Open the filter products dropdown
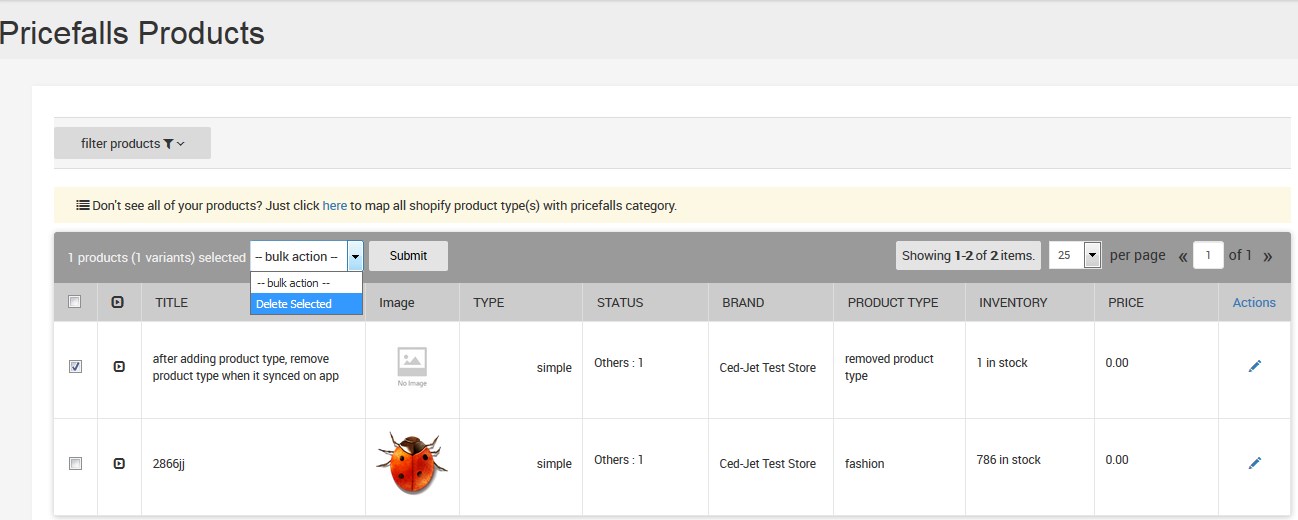 [132, 143]
